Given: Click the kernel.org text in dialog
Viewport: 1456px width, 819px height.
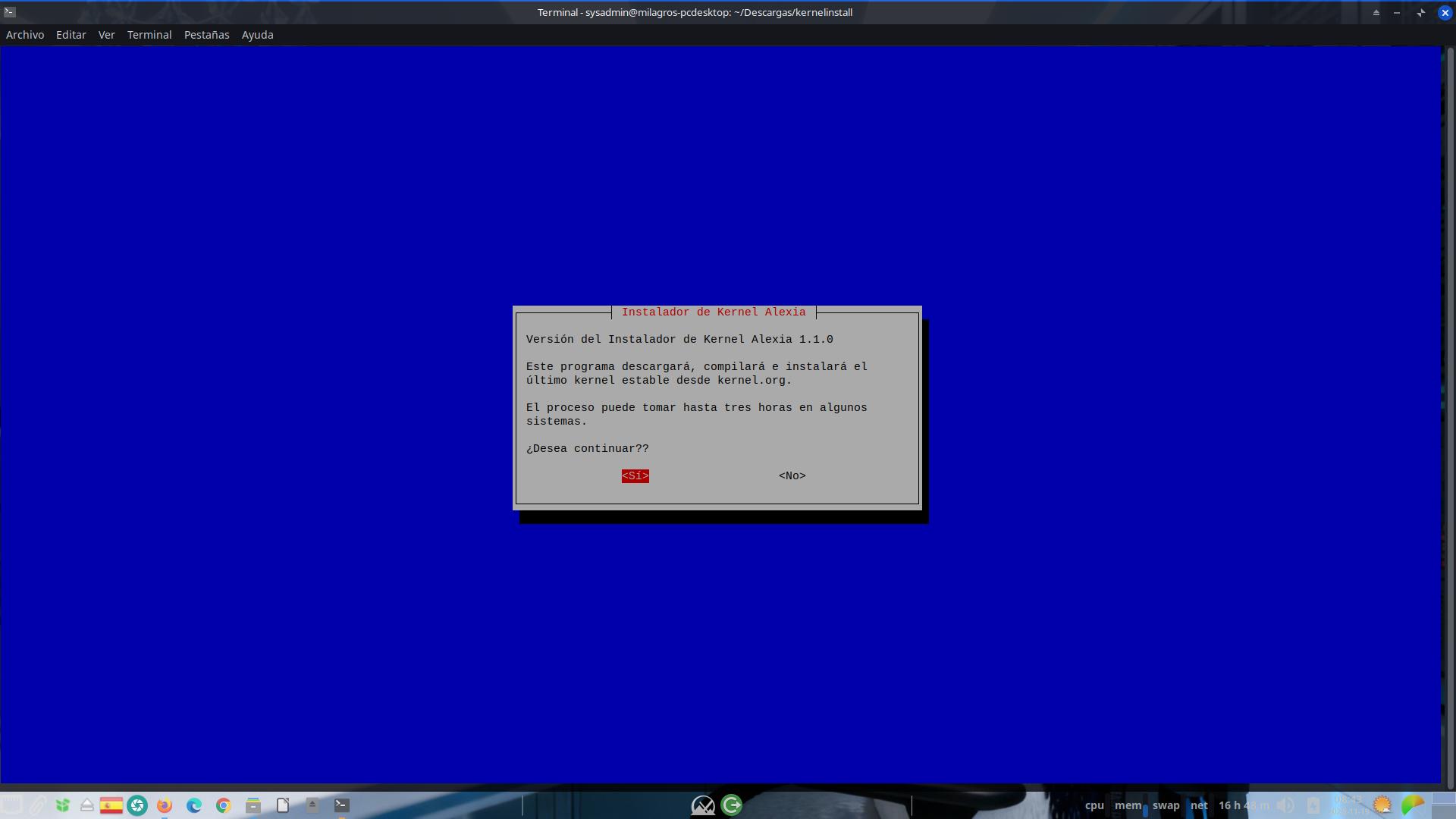Looking at the screenshot, I should 752,381.
